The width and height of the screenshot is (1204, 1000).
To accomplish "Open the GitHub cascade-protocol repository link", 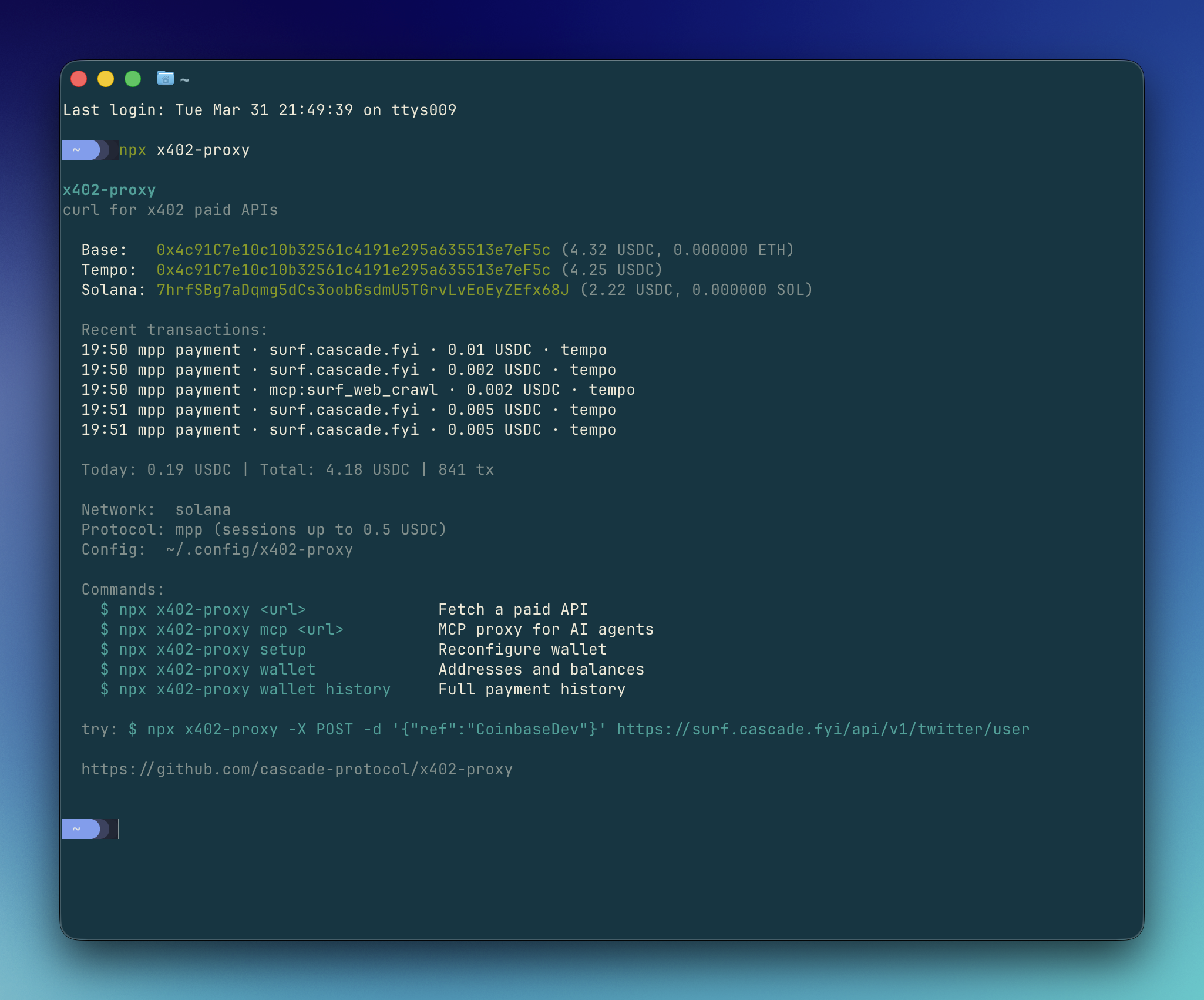I will [x=297, y=769].
